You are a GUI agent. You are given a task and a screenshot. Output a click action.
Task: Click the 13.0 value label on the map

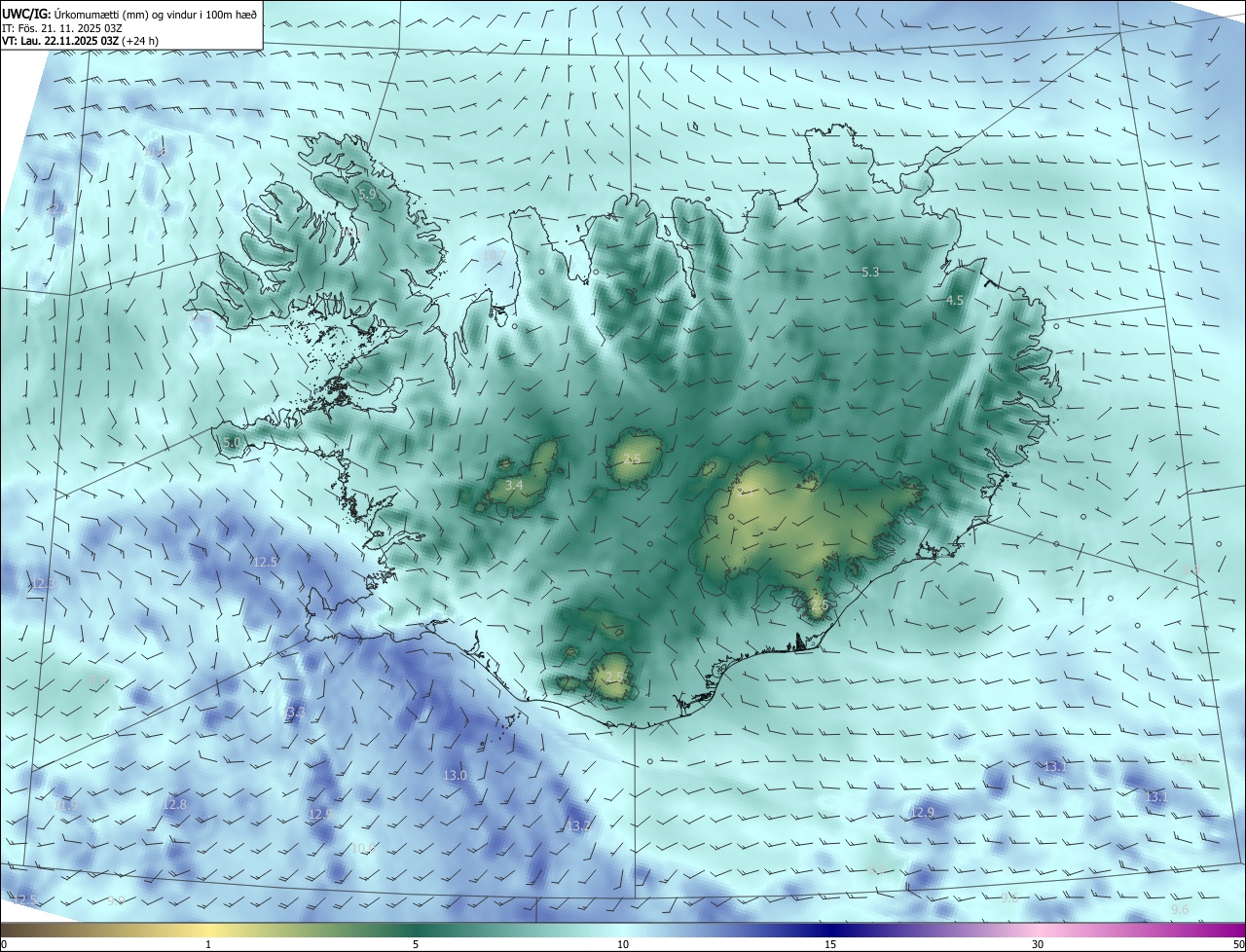coord(456,776)
